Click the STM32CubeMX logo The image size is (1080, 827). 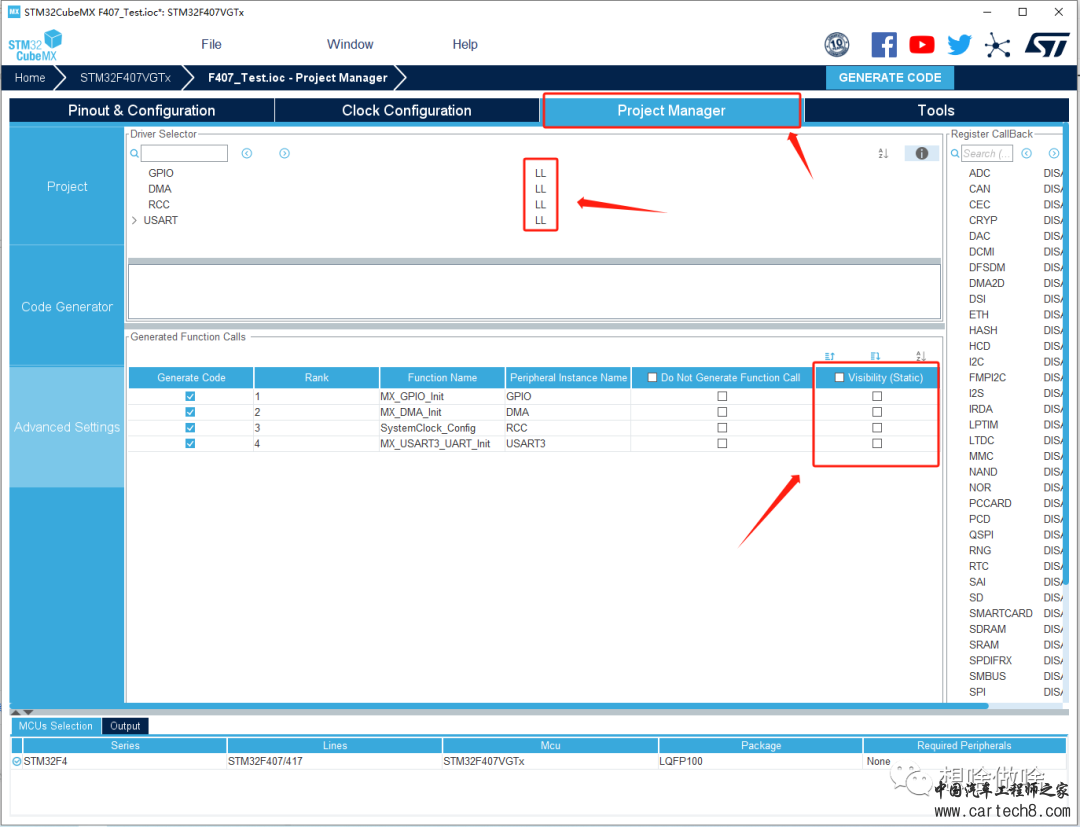point(34,45)
